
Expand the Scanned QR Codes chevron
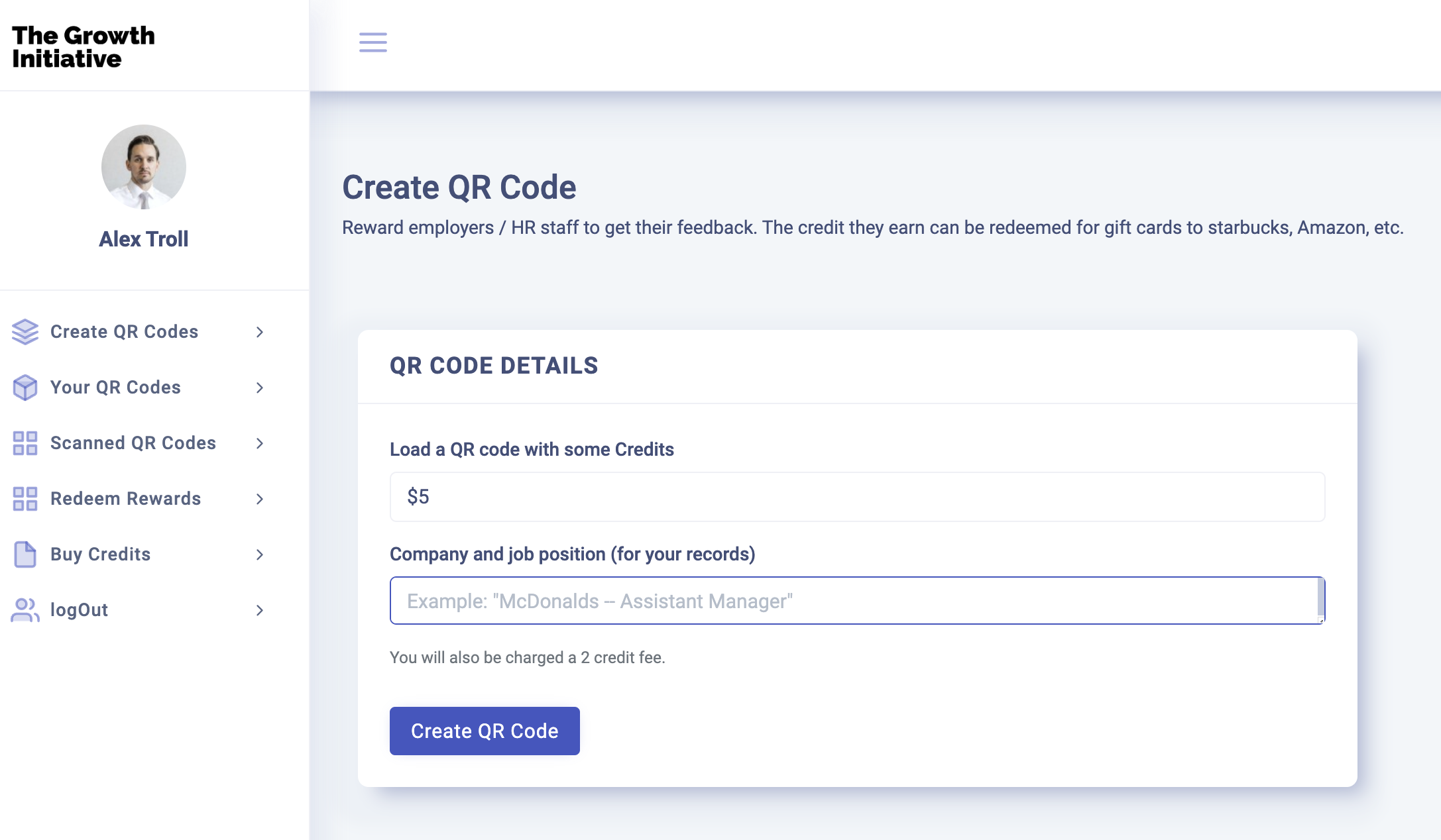pyautogui.click(x=260, y=443)
